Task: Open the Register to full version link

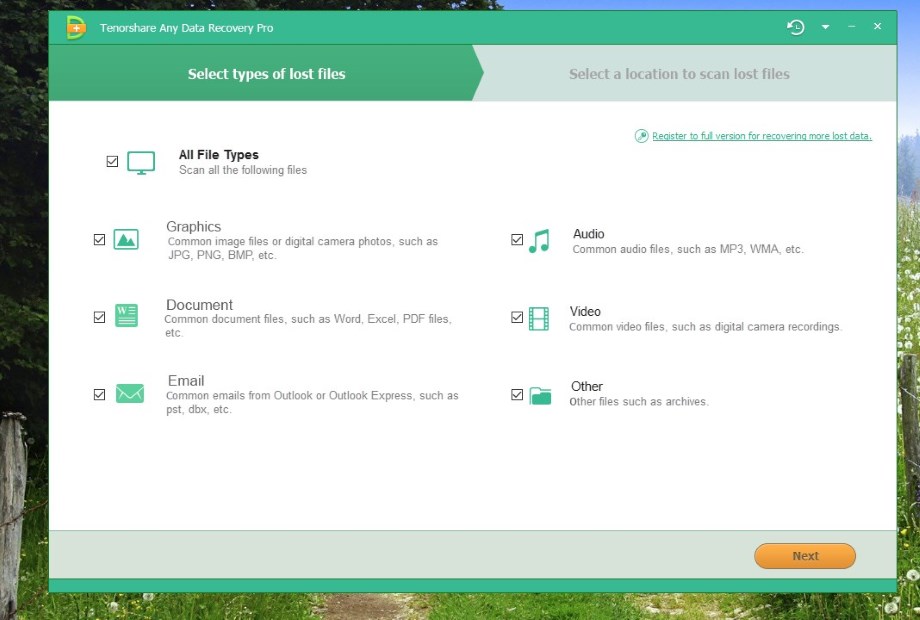Action: (762, 136)
